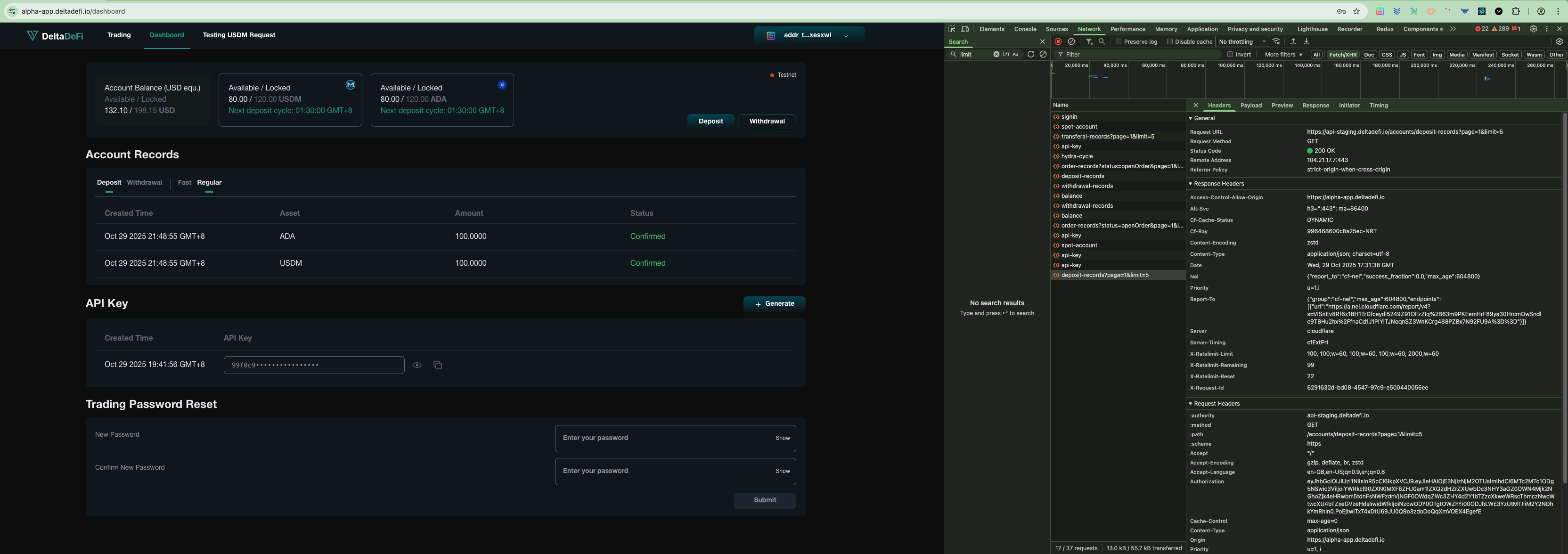Copy the API key to clipboard

(438, 365)
